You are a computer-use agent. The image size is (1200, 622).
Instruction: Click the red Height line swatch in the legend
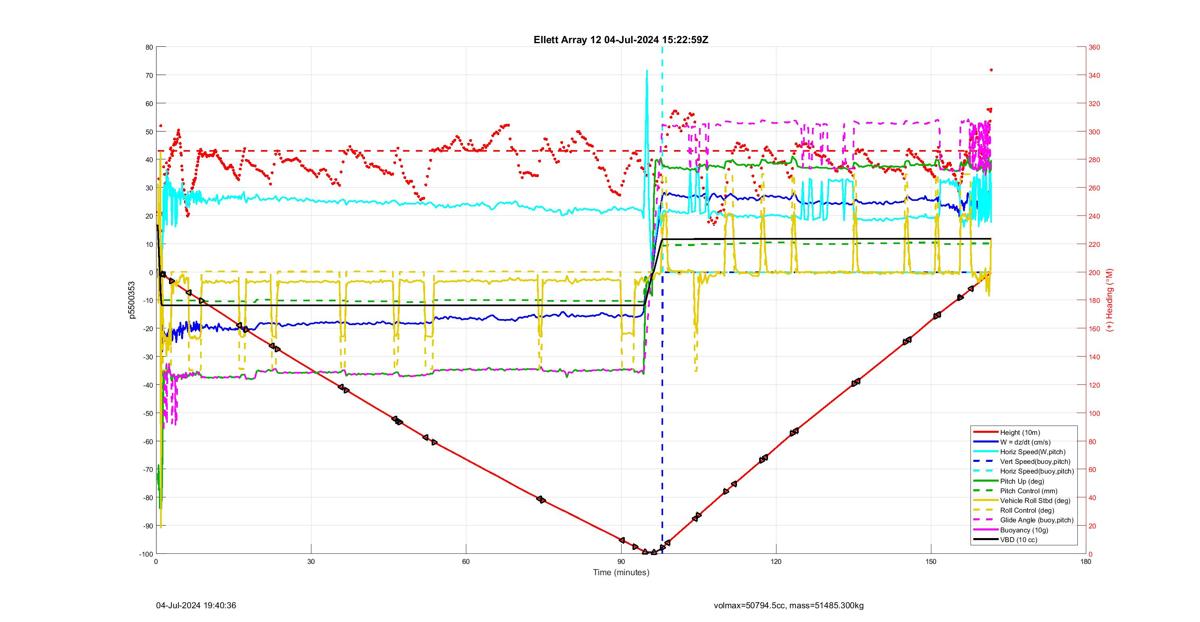tap(985, 432)
